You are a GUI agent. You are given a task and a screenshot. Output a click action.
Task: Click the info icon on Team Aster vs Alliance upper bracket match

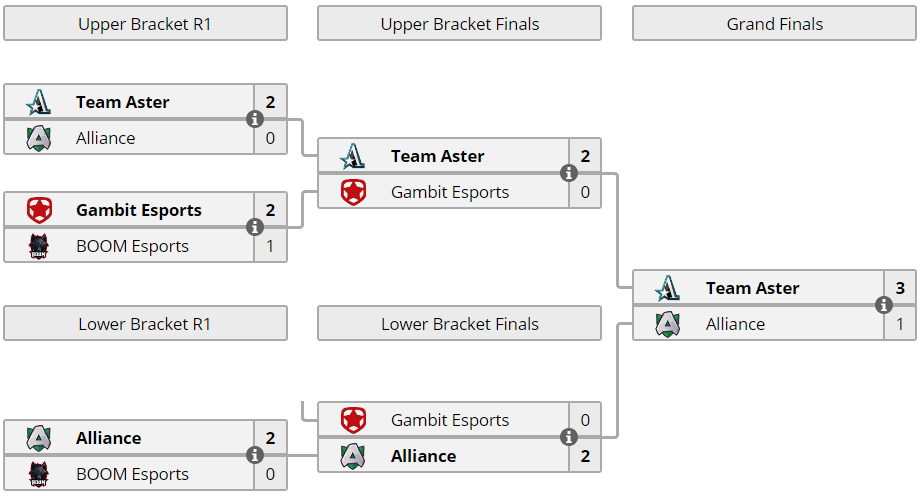pos(255,119)
